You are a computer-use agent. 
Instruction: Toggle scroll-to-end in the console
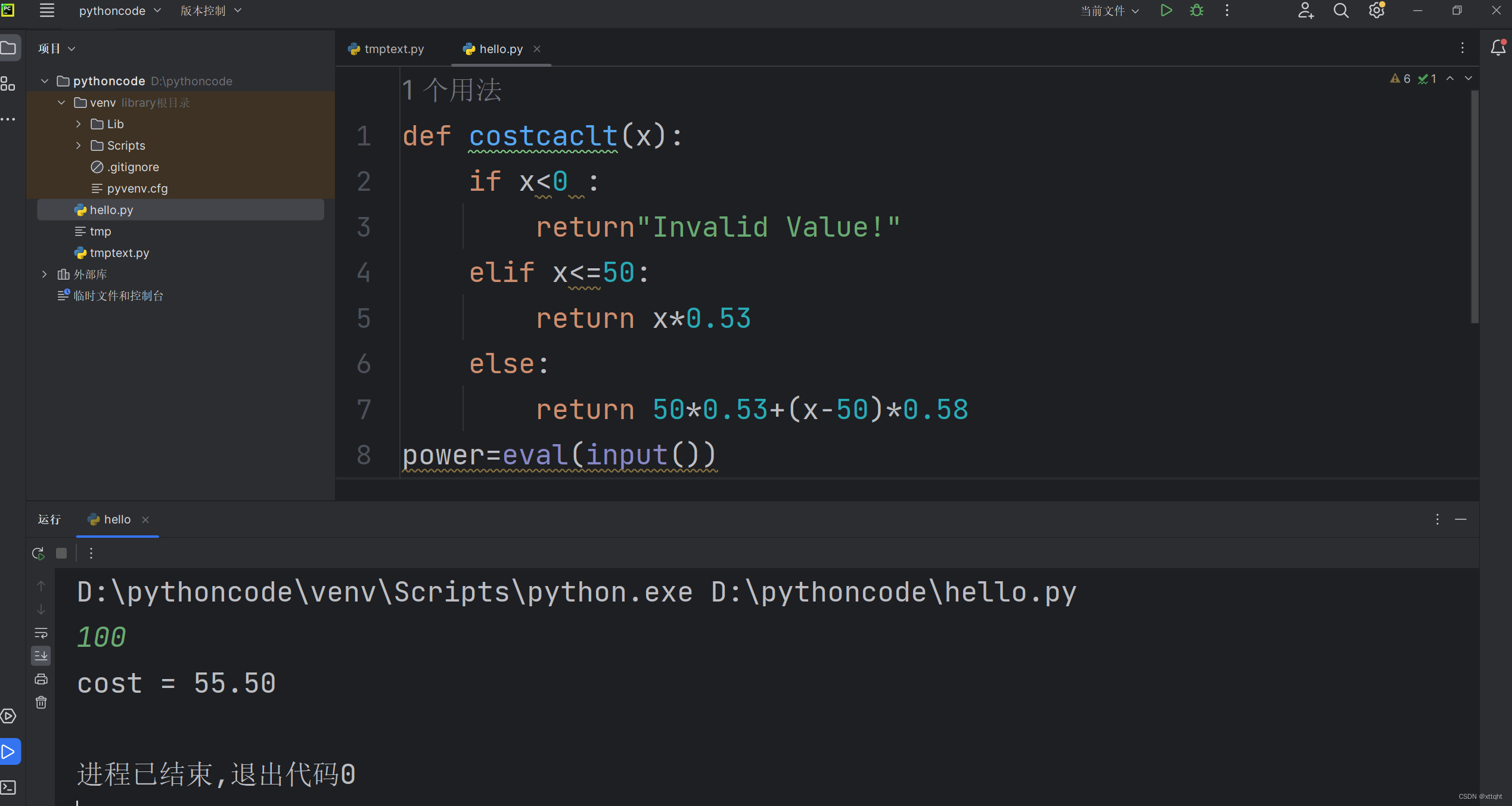coord(41,655)
